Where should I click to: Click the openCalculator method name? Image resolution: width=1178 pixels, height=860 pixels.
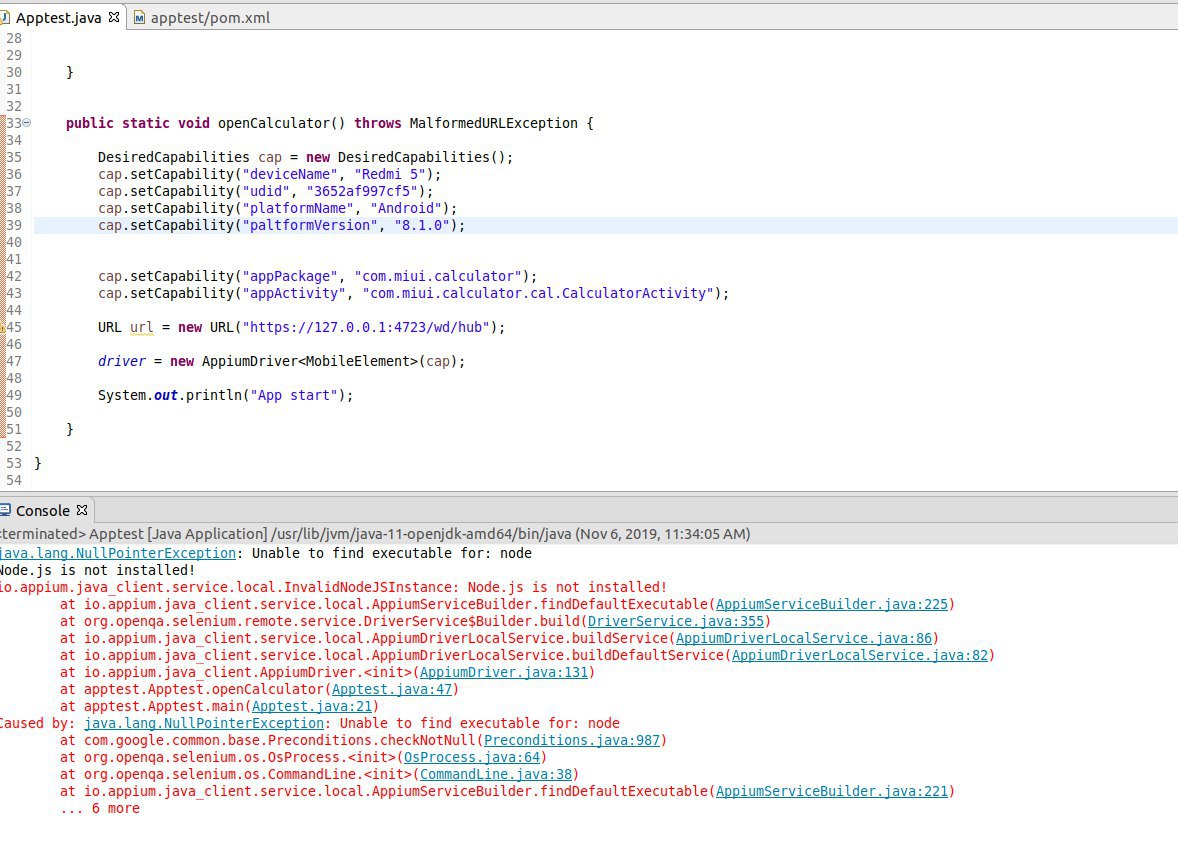coord(273,123)
